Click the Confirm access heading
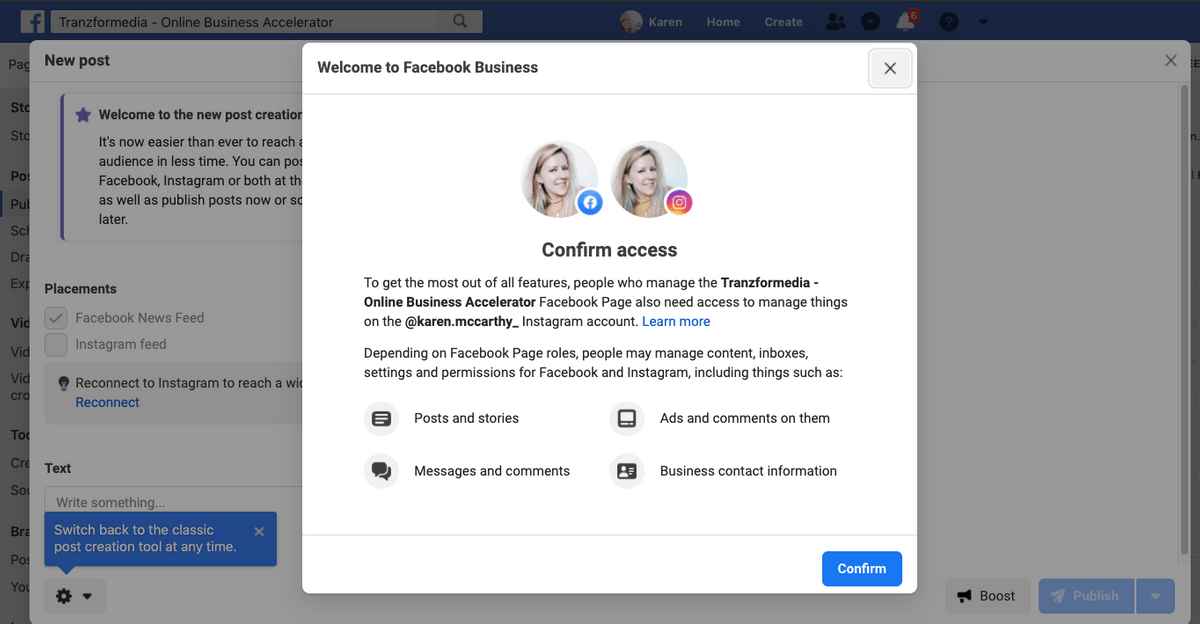 tap(610, 250)
